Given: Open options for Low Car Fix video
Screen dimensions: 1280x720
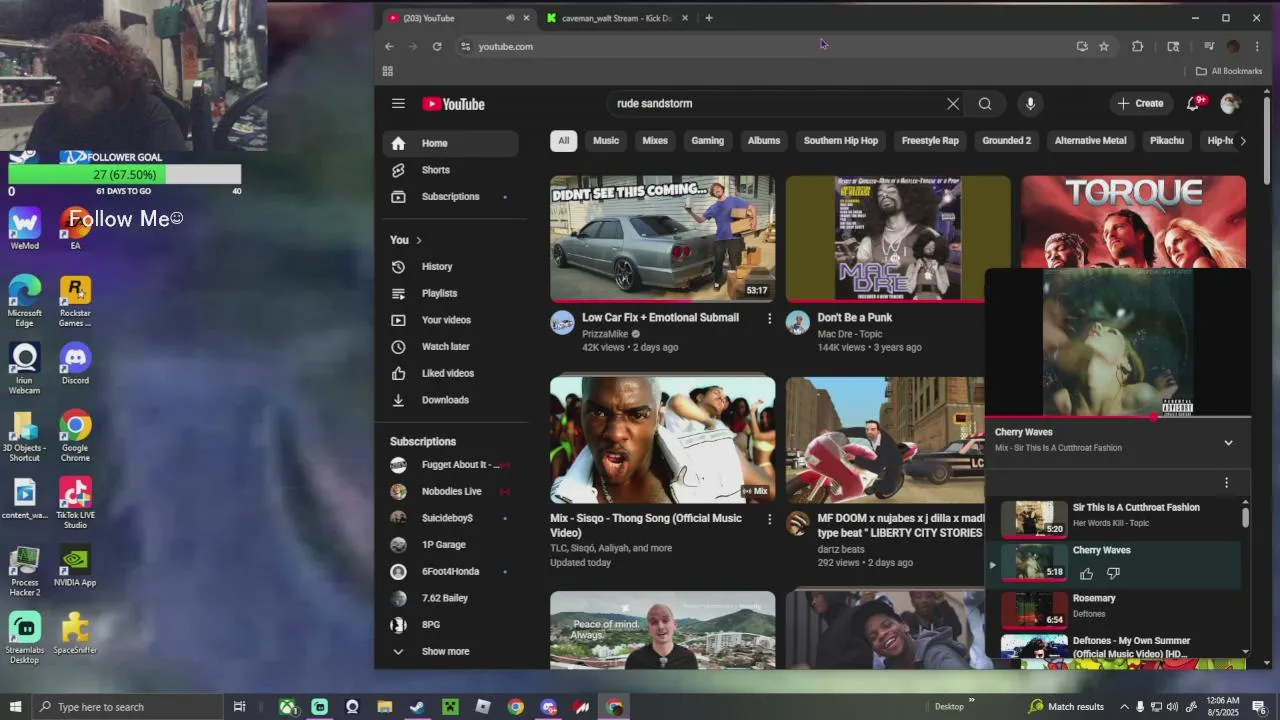Looking at the screenshot, I should (x=769, y=318).
